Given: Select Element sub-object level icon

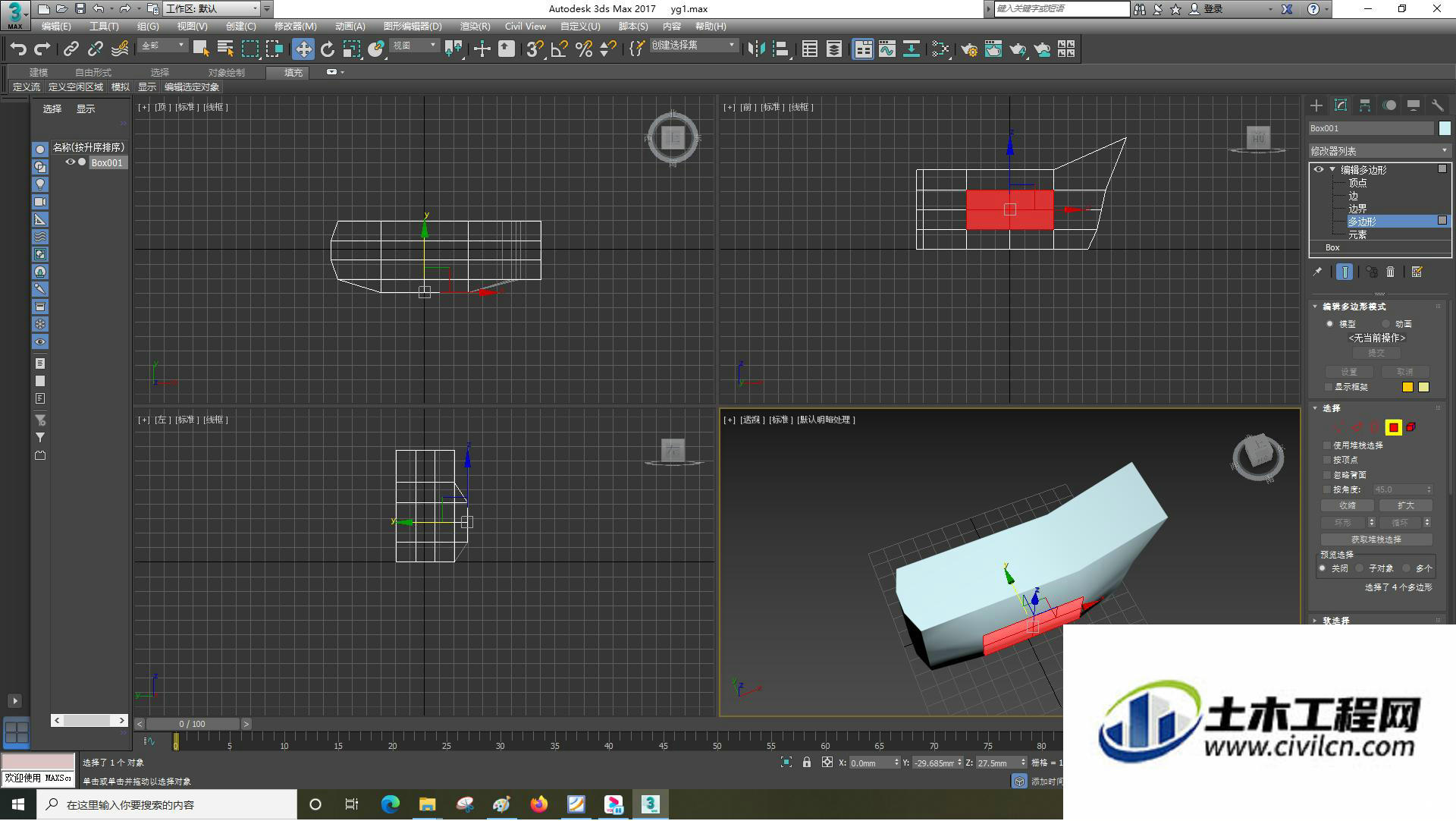Looking at the screenshot, I should click(x=1411, y=428).
